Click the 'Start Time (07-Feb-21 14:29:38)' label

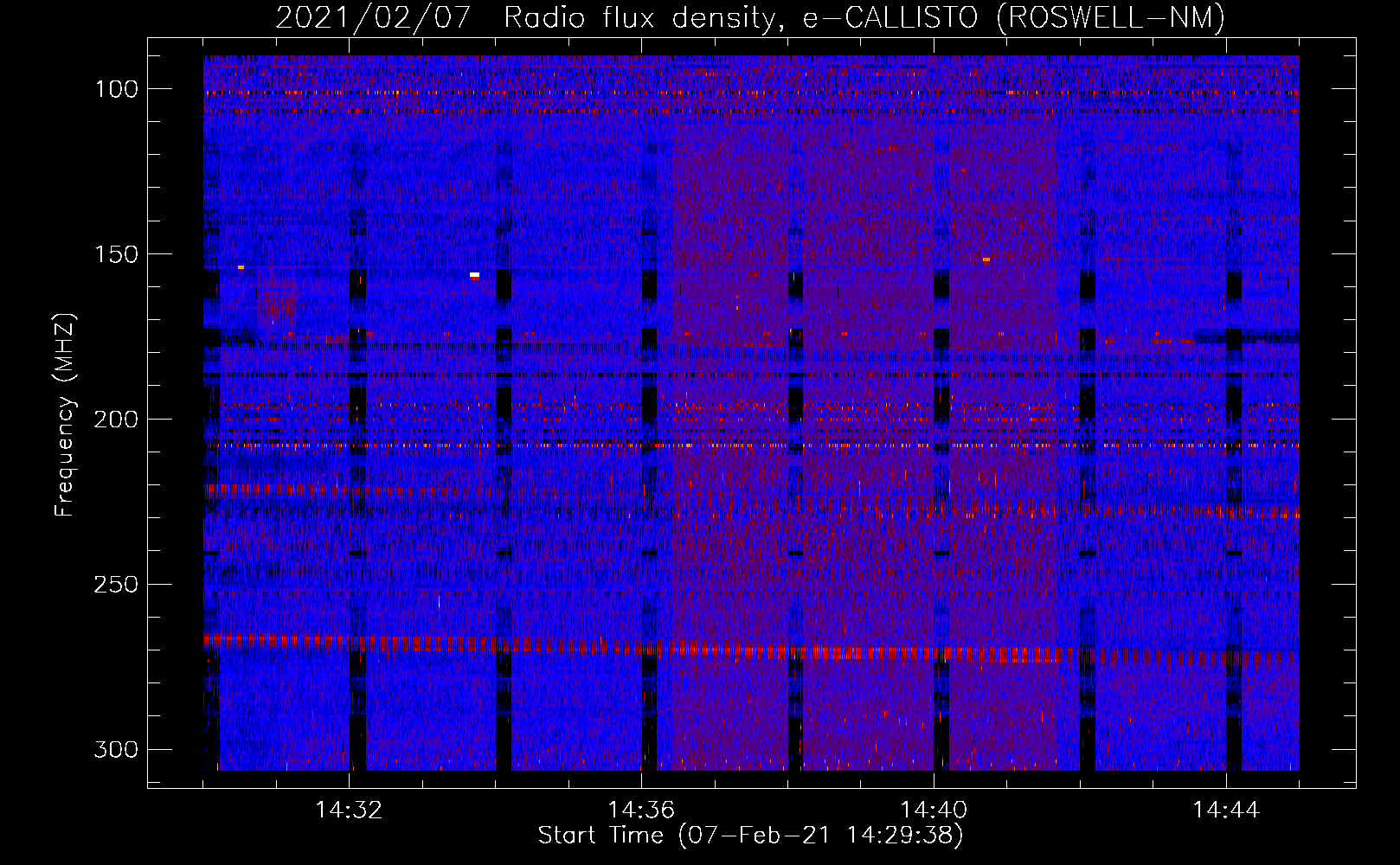750,836
